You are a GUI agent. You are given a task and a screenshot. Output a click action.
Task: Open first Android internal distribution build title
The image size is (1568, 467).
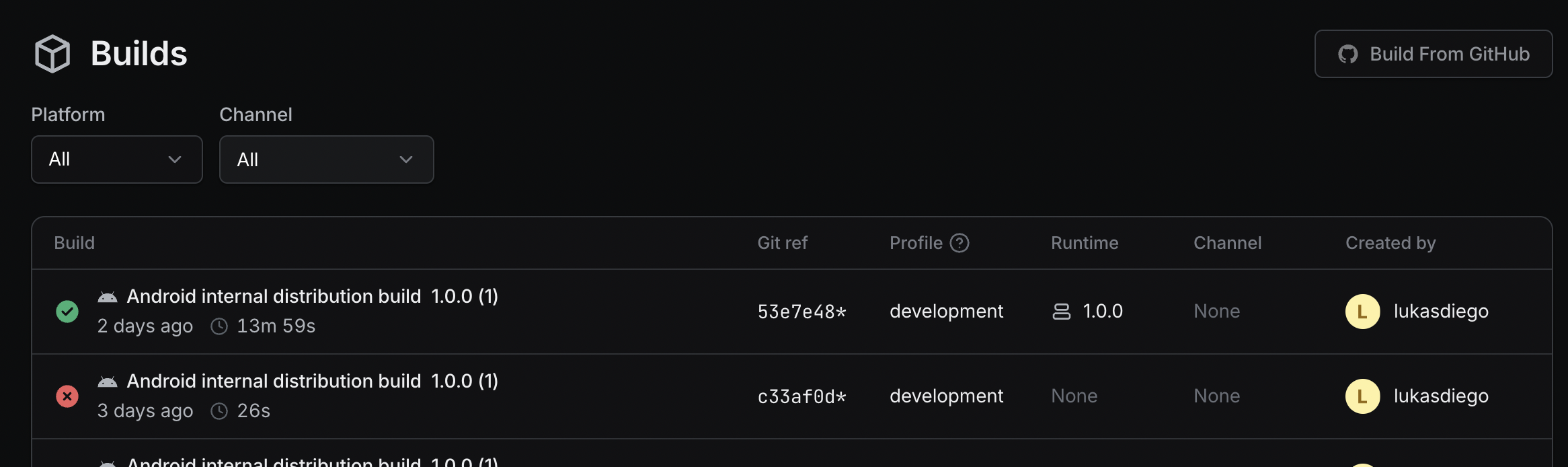[274, 296]
